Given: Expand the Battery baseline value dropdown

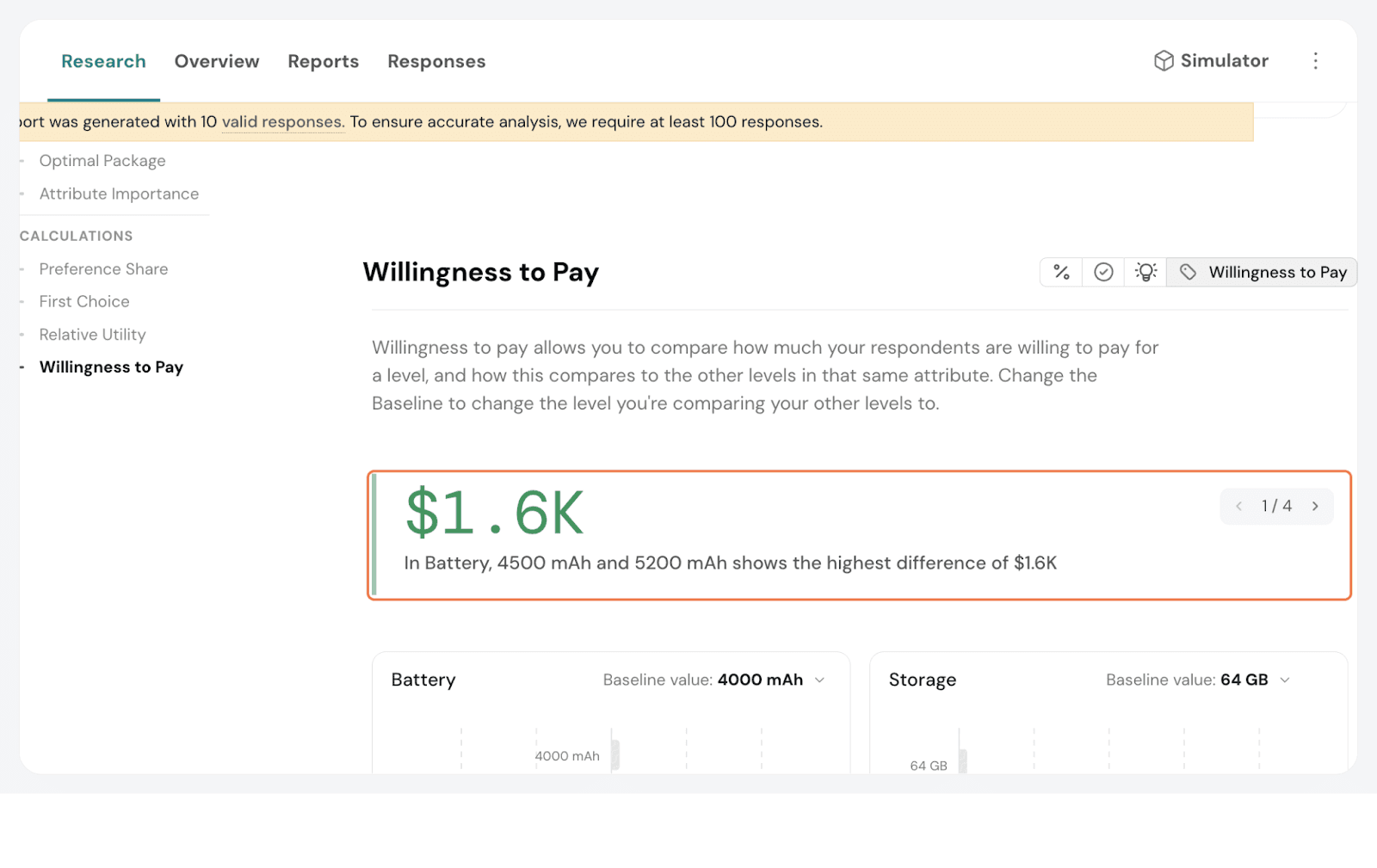Looking at the screenshot, I should [819, 680].
